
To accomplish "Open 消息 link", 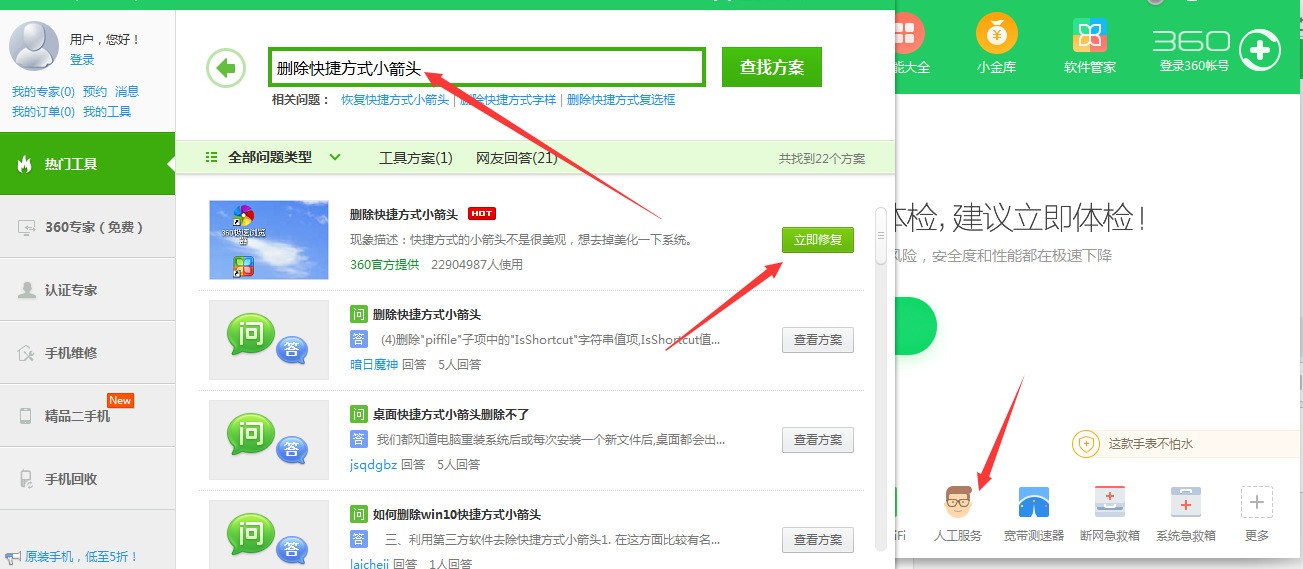I will [x=127, y=92].
